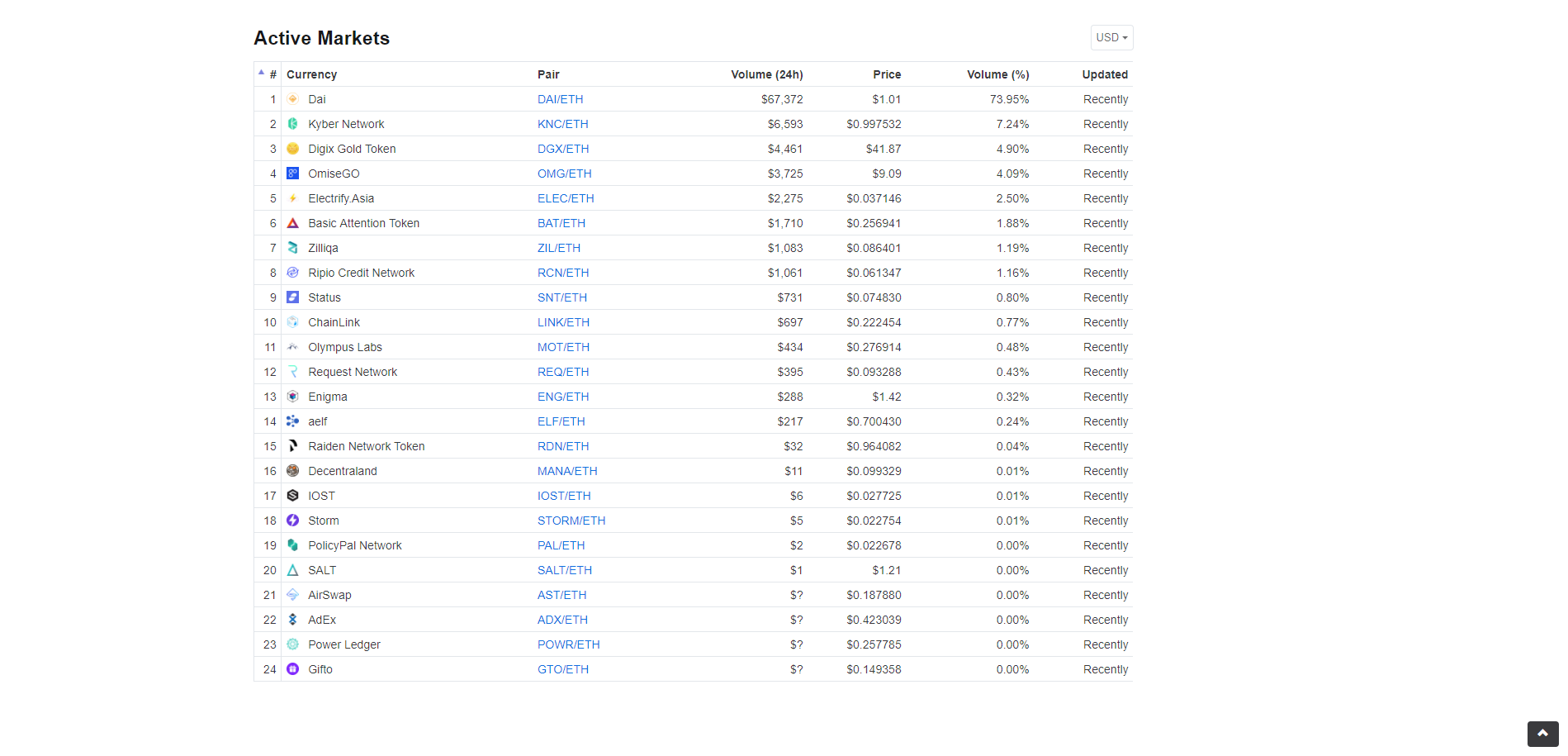Click the Zilliqa logo icon

point(292,248)
